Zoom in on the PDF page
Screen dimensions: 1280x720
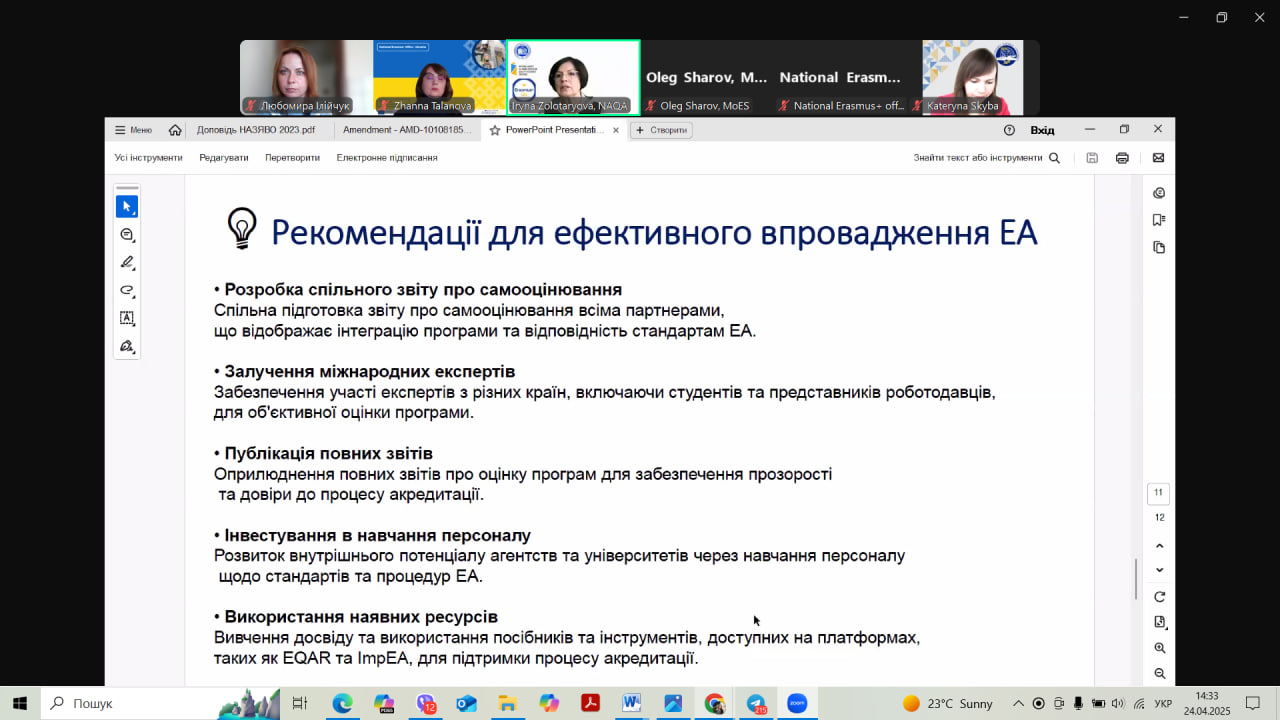point(1159,648)
